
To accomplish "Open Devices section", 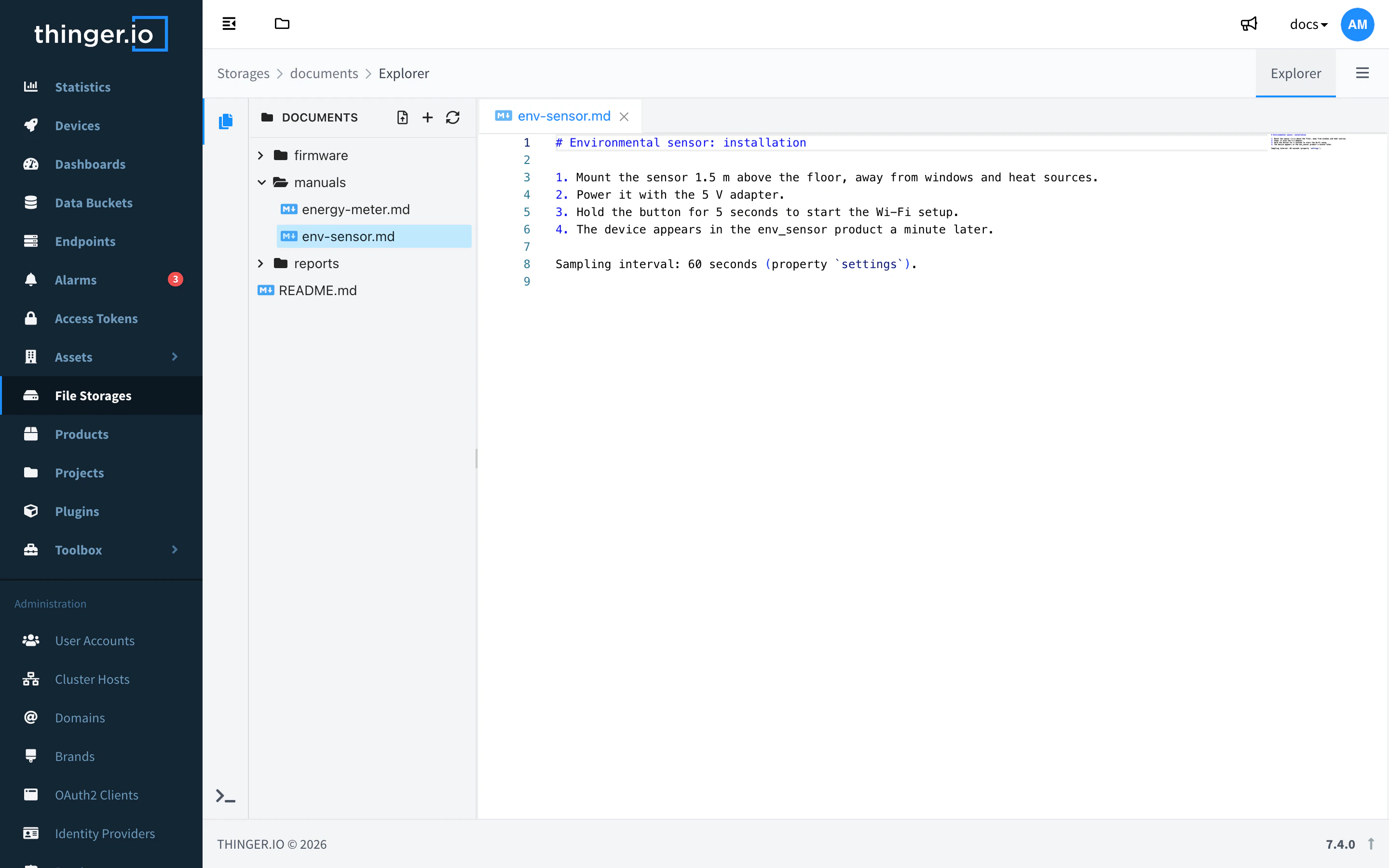I will click(101, 125).
